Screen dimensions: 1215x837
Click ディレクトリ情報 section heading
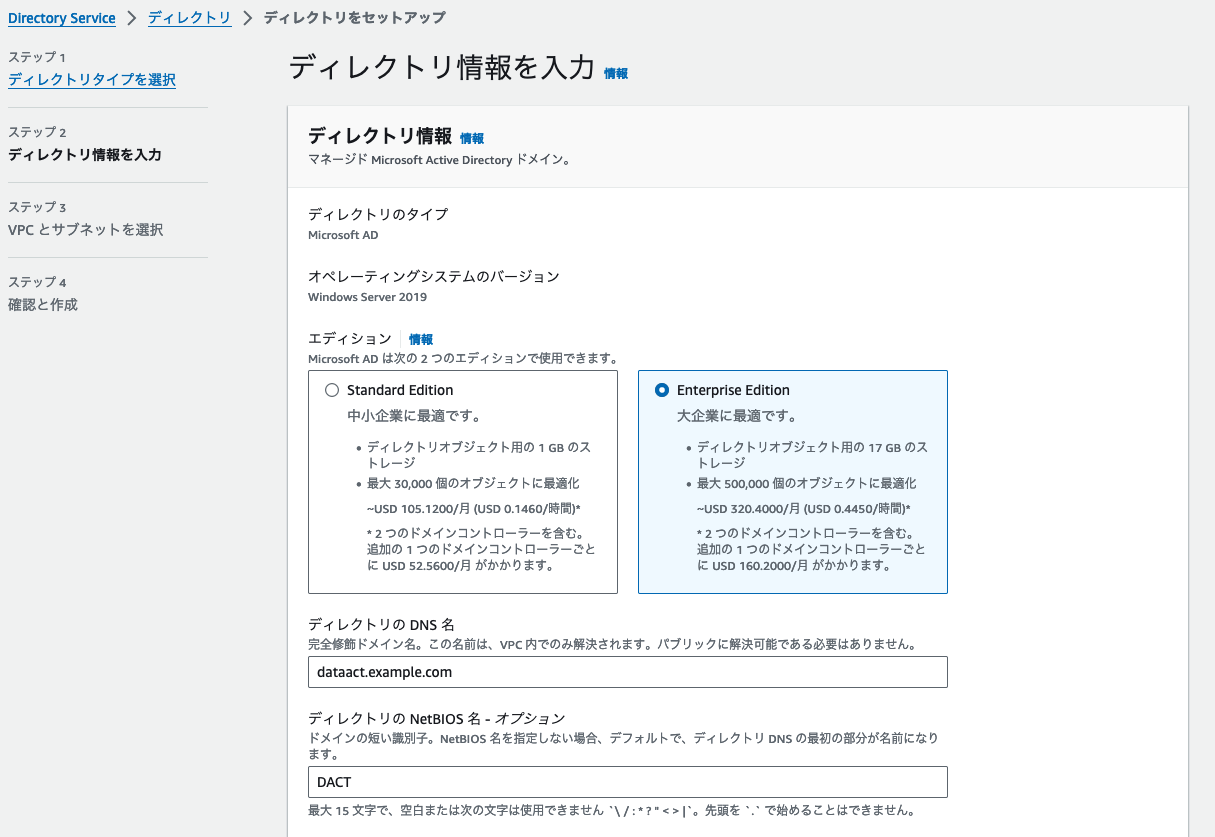[x=380, y=137]
